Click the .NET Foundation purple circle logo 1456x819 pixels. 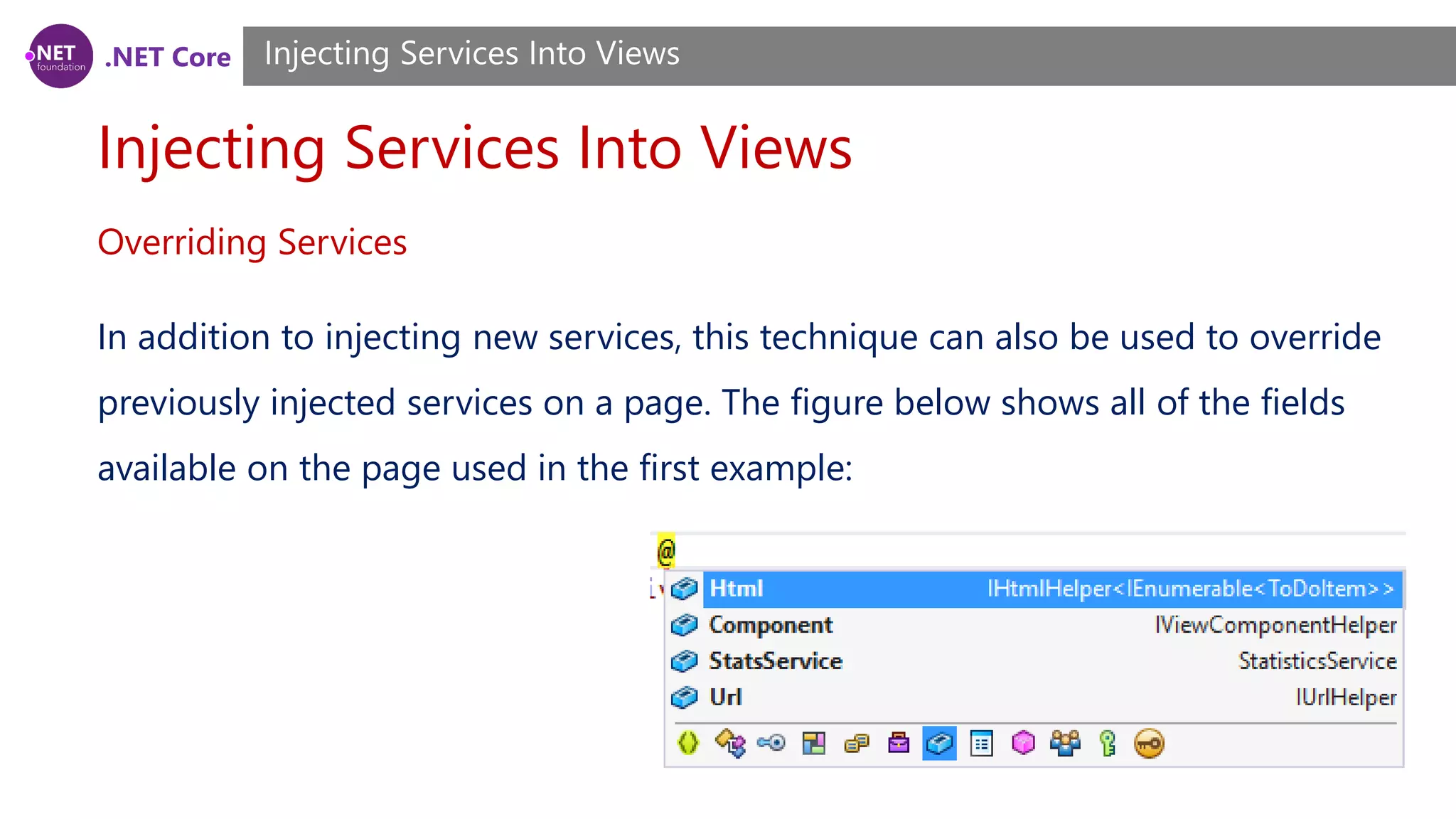60,56
